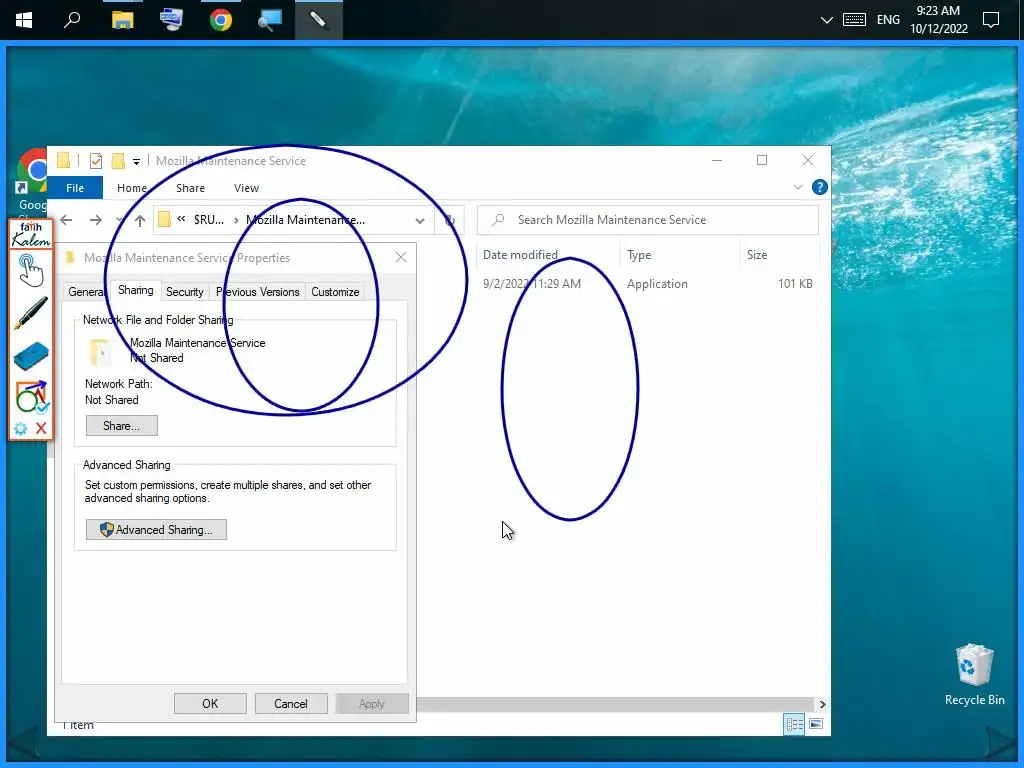
Task: Click the Search Mozilla Maintenance Service box
Action: point(648,220)
